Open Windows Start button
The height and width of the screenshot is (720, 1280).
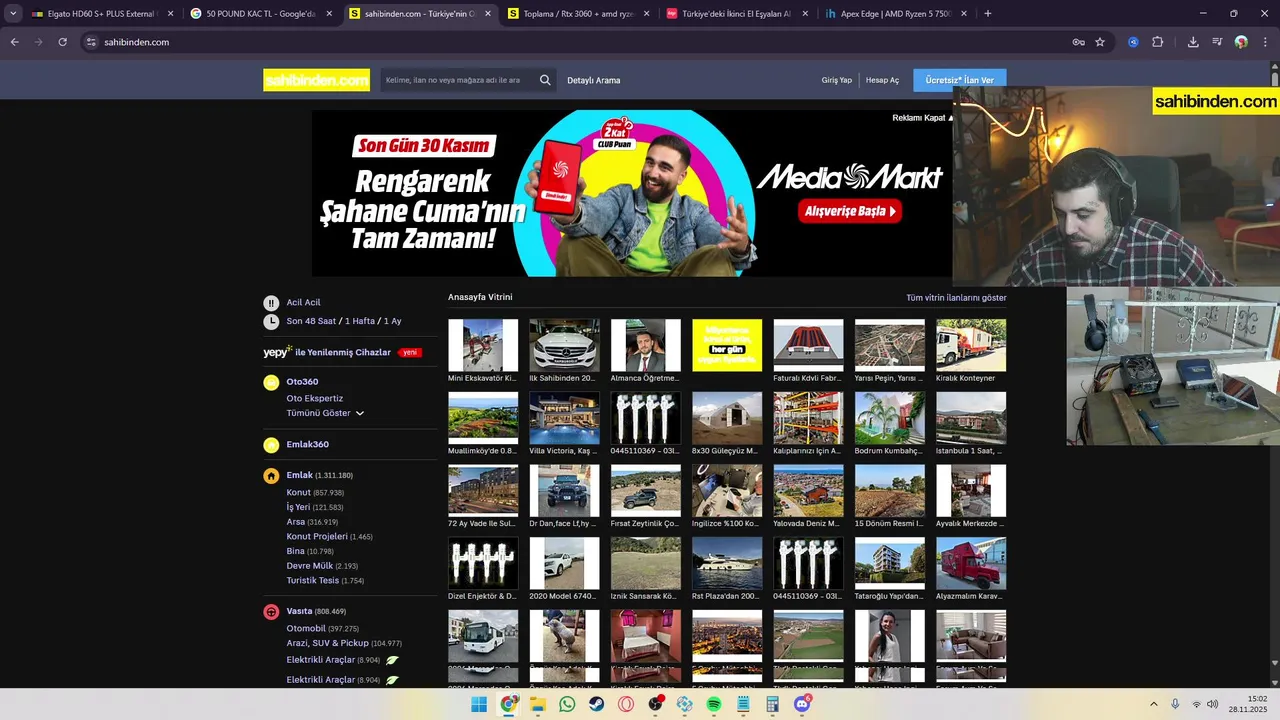479,705
